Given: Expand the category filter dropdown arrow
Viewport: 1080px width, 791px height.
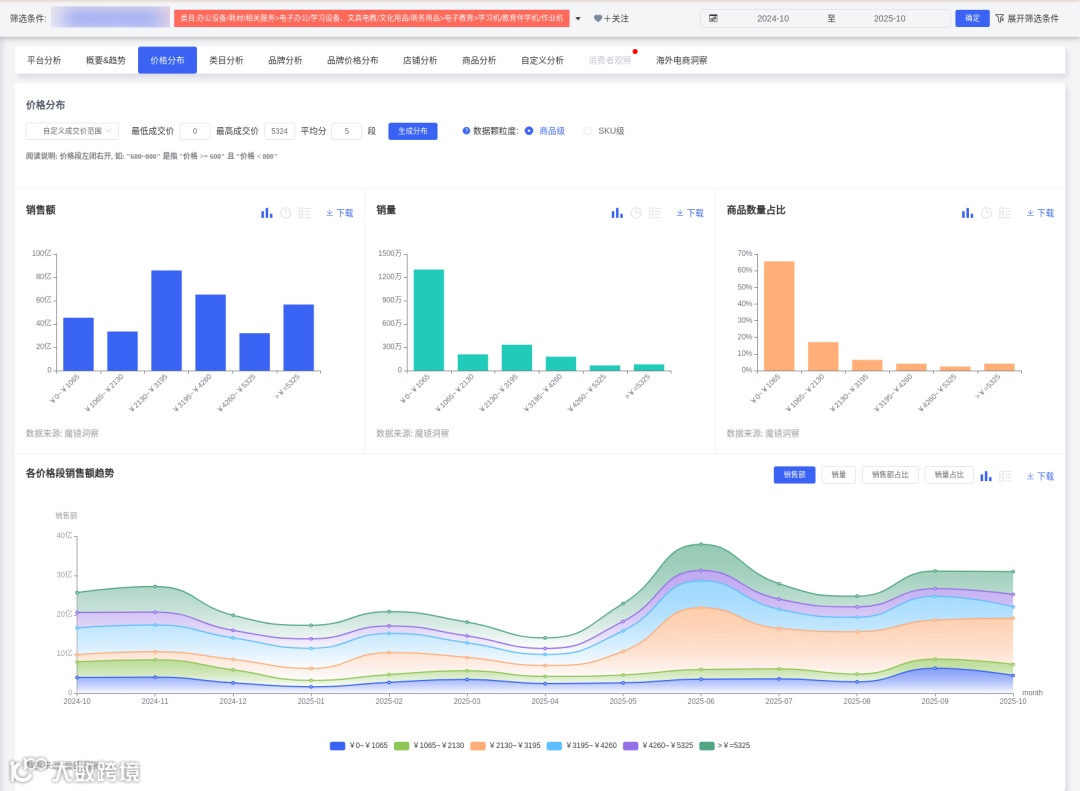Looking at the screenshot, I should tap(578, 19).
